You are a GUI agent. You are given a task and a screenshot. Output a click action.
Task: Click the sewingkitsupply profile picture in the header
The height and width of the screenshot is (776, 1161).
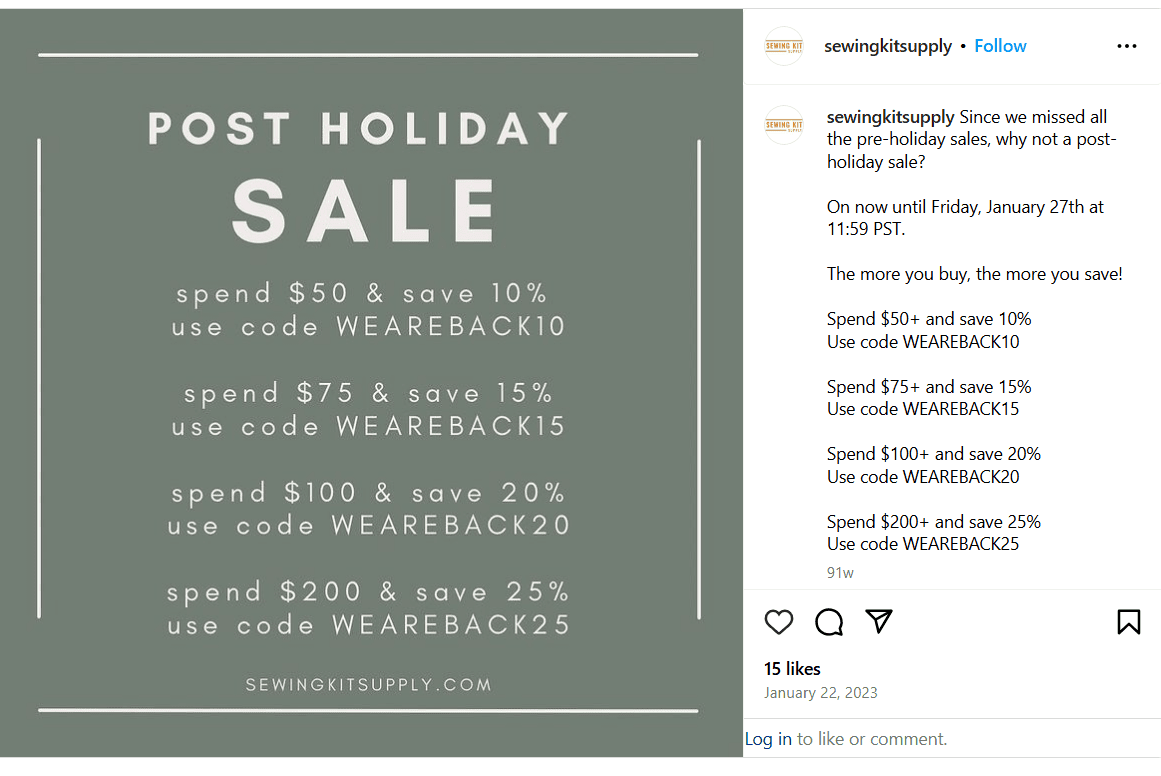point(784,46)
